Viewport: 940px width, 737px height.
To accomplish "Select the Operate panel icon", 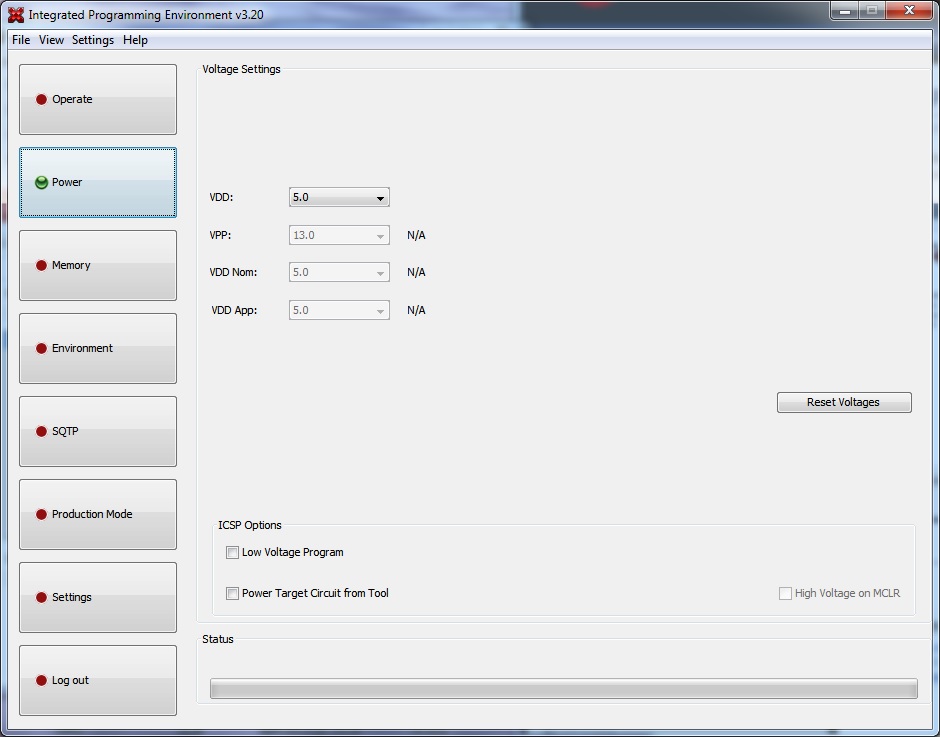I will pos(40,99).
